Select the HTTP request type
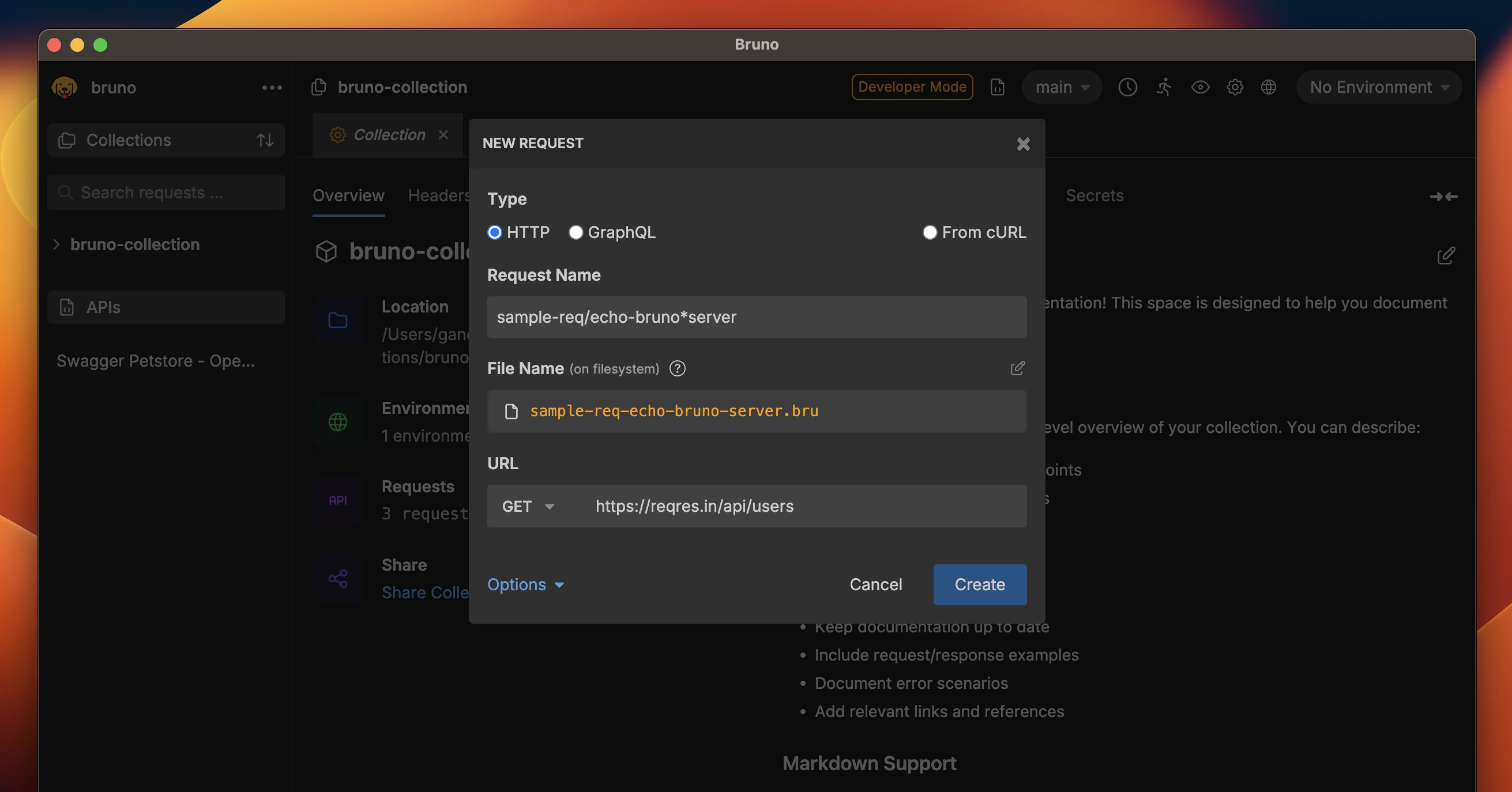The image size is (1512, 792). click(x=495, y=232)
